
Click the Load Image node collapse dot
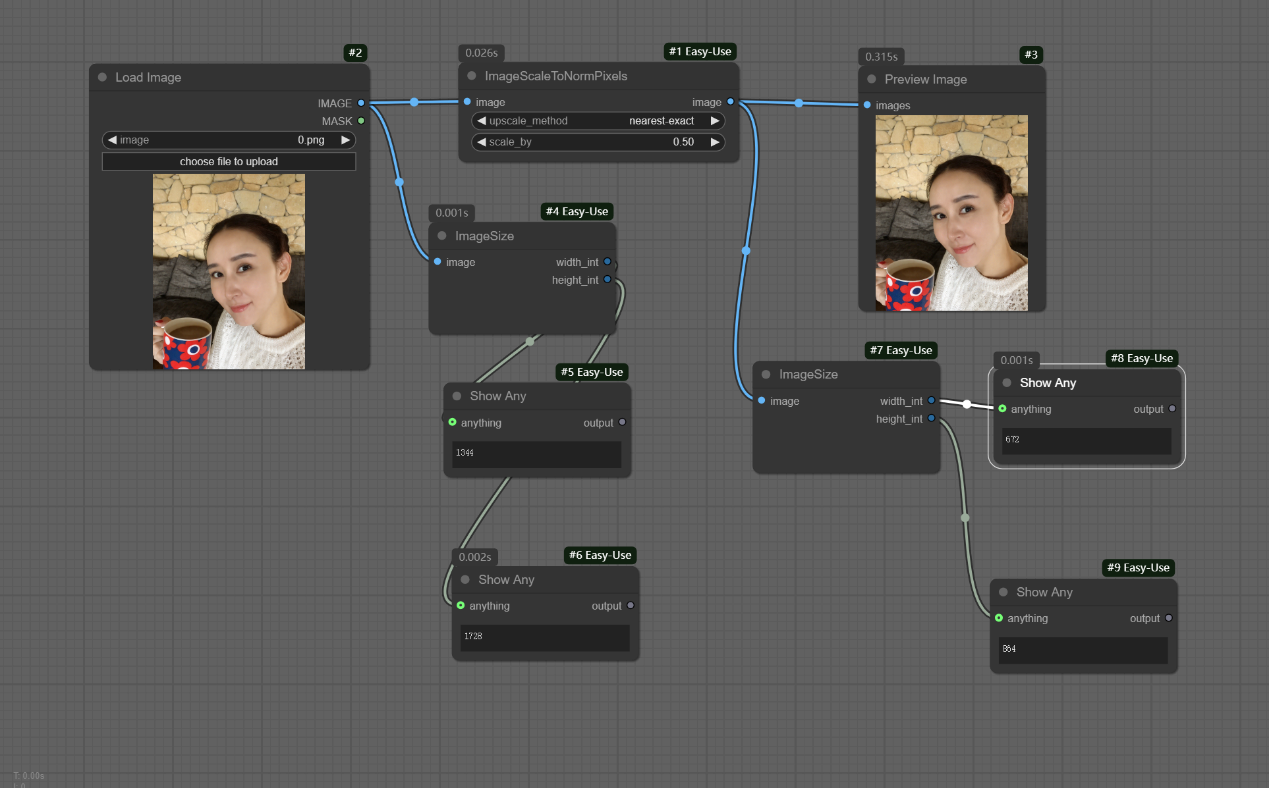(x=102, y=78)
